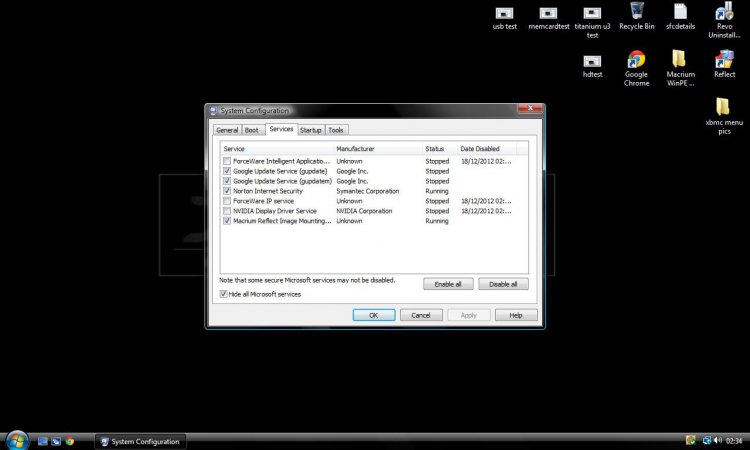
Task: Uncheck Google Update Service (gupdate)
Action: (227, 171)
